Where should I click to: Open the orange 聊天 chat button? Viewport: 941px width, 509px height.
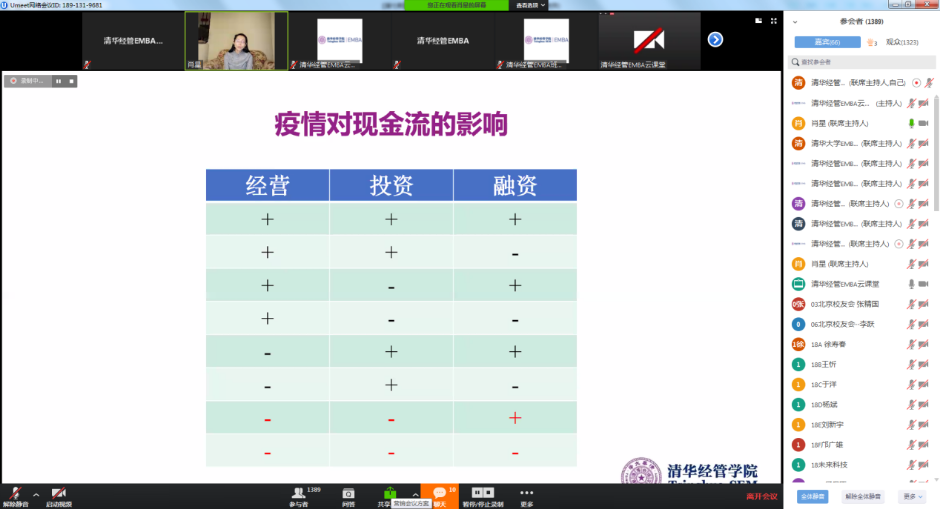click(x=439, y=496)
